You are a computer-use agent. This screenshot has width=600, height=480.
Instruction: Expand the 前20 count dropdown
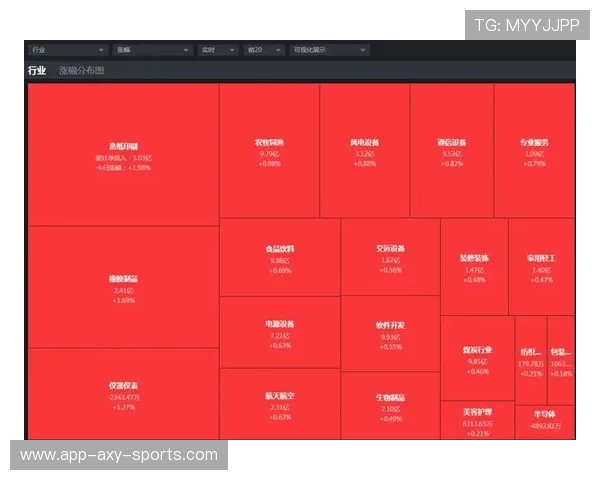pyautogui.click(x=263, y=49)
